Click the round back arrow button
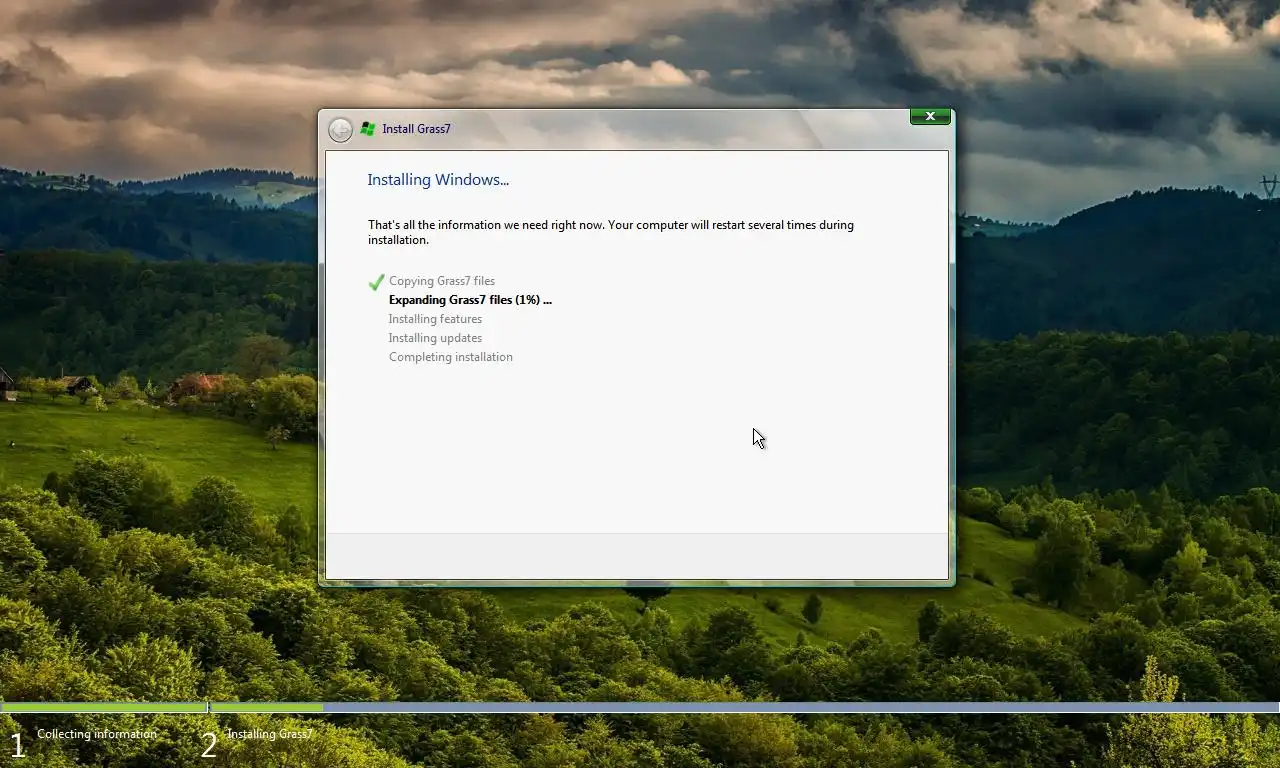 coord(340,130)
